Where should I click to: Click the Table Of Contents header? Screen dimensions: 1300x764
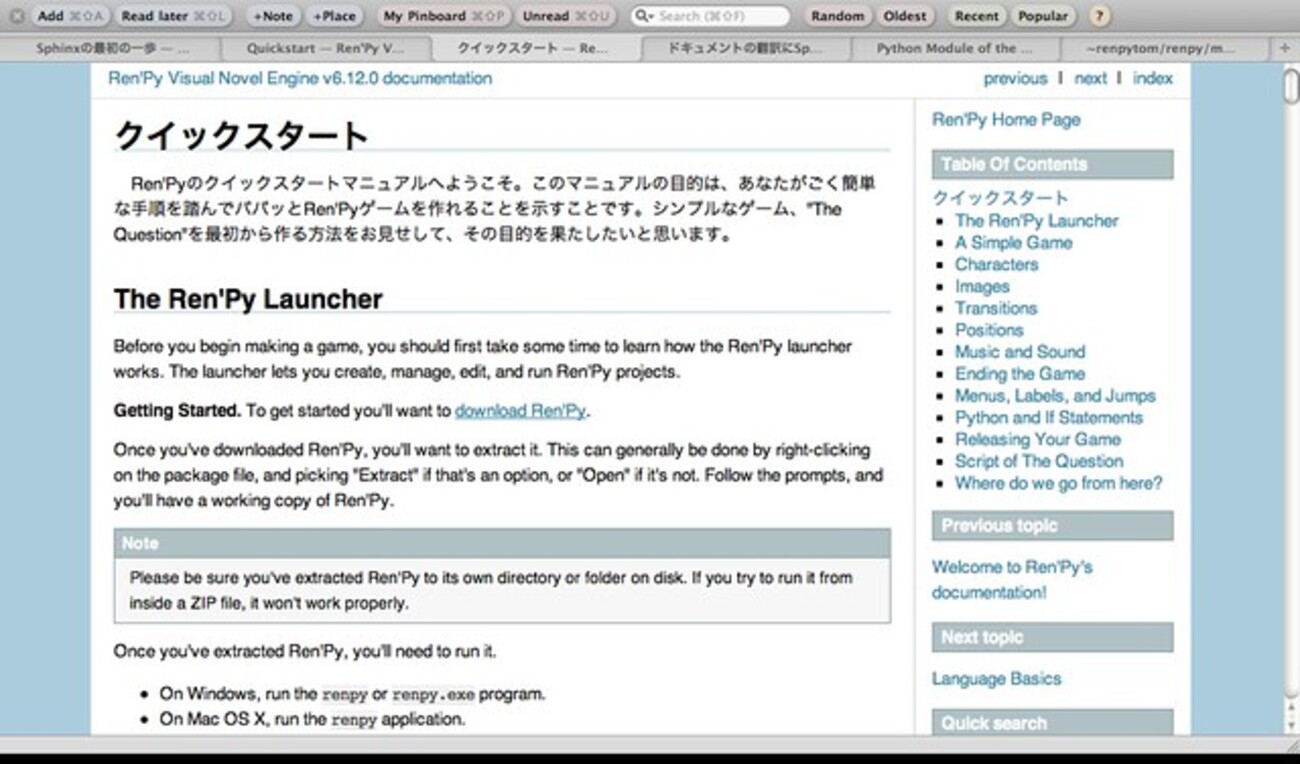pyautogui.click(x=1053, y=164)
